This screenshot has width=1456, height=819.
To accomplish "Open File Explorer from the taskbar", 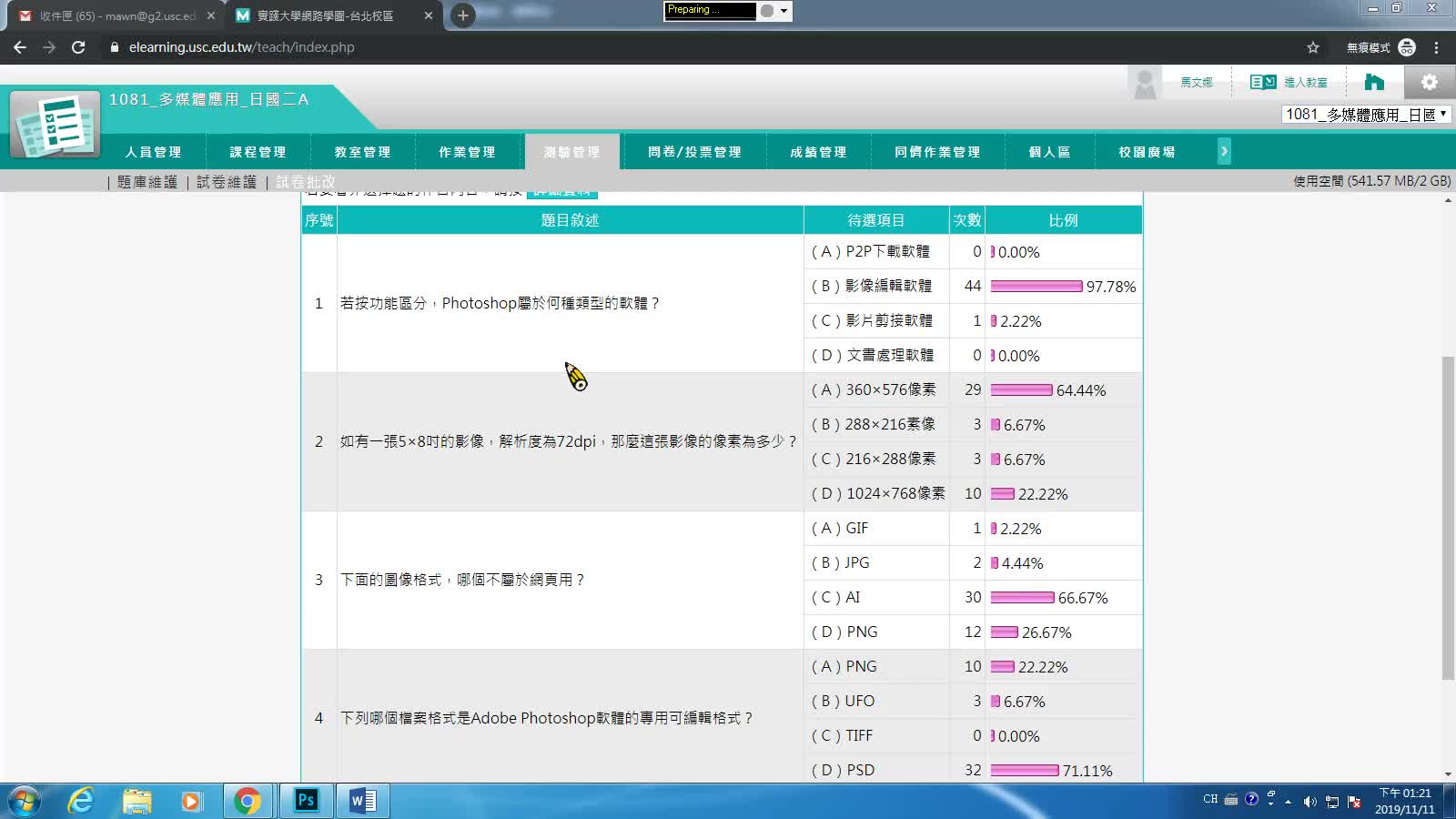I will coord(136,801).
